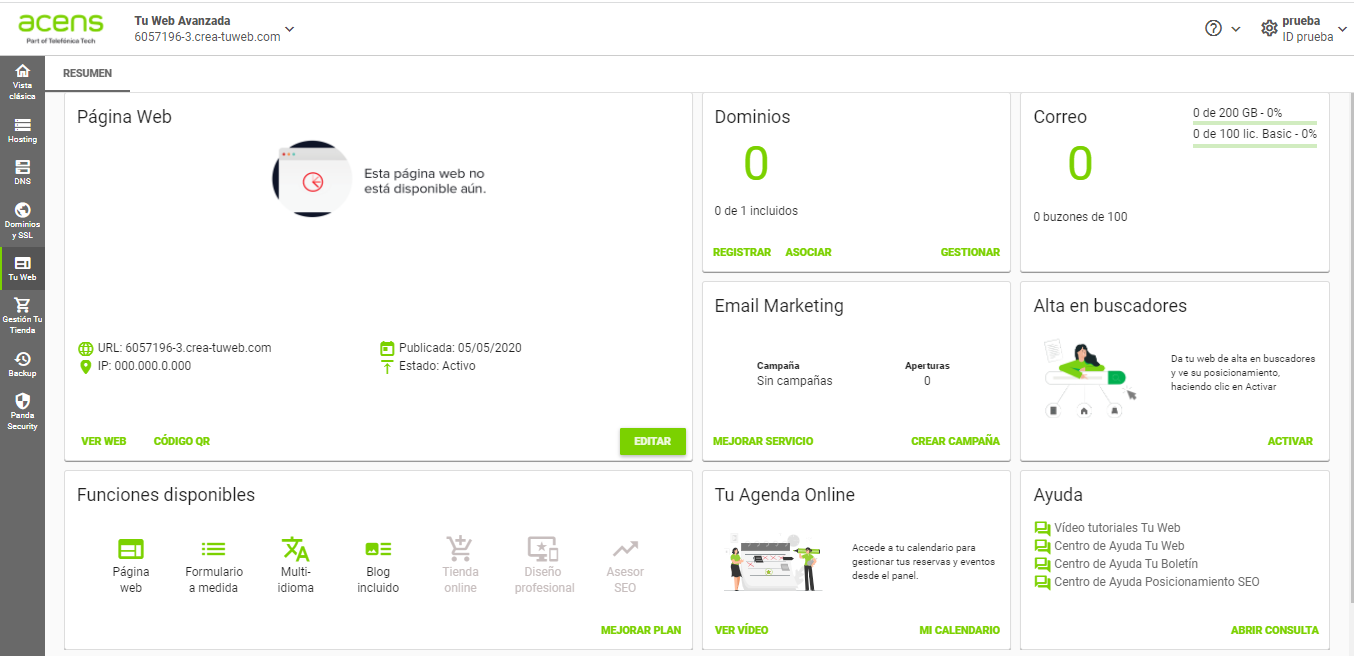Open Centro de Ayuda Posicionamiento SEO link

pos(1157,582)
